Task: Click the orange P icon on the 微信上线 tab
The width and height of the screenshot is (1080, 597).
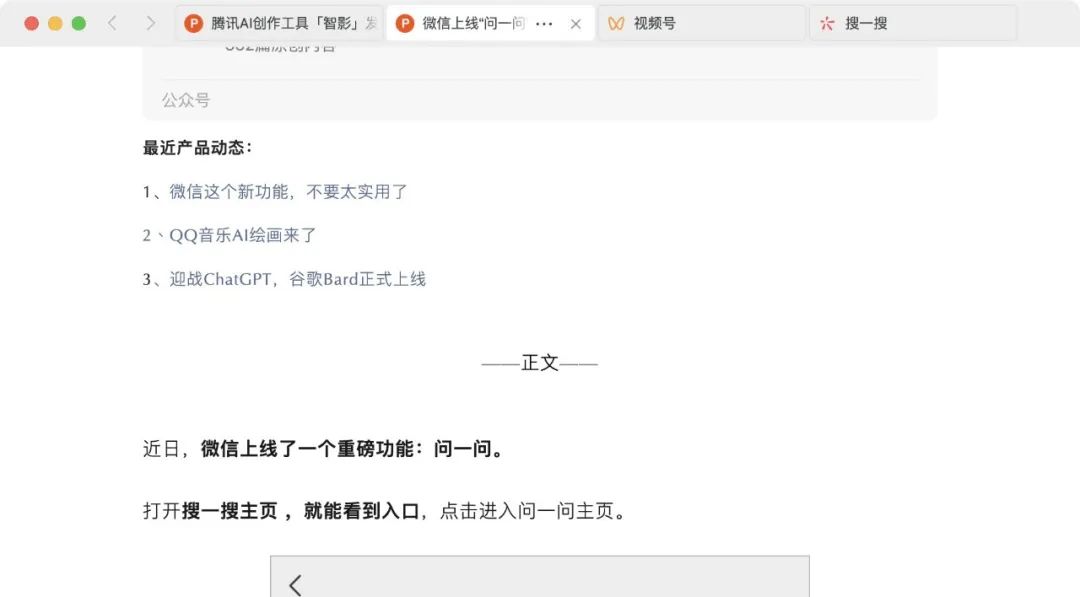Action: (405, 23)
